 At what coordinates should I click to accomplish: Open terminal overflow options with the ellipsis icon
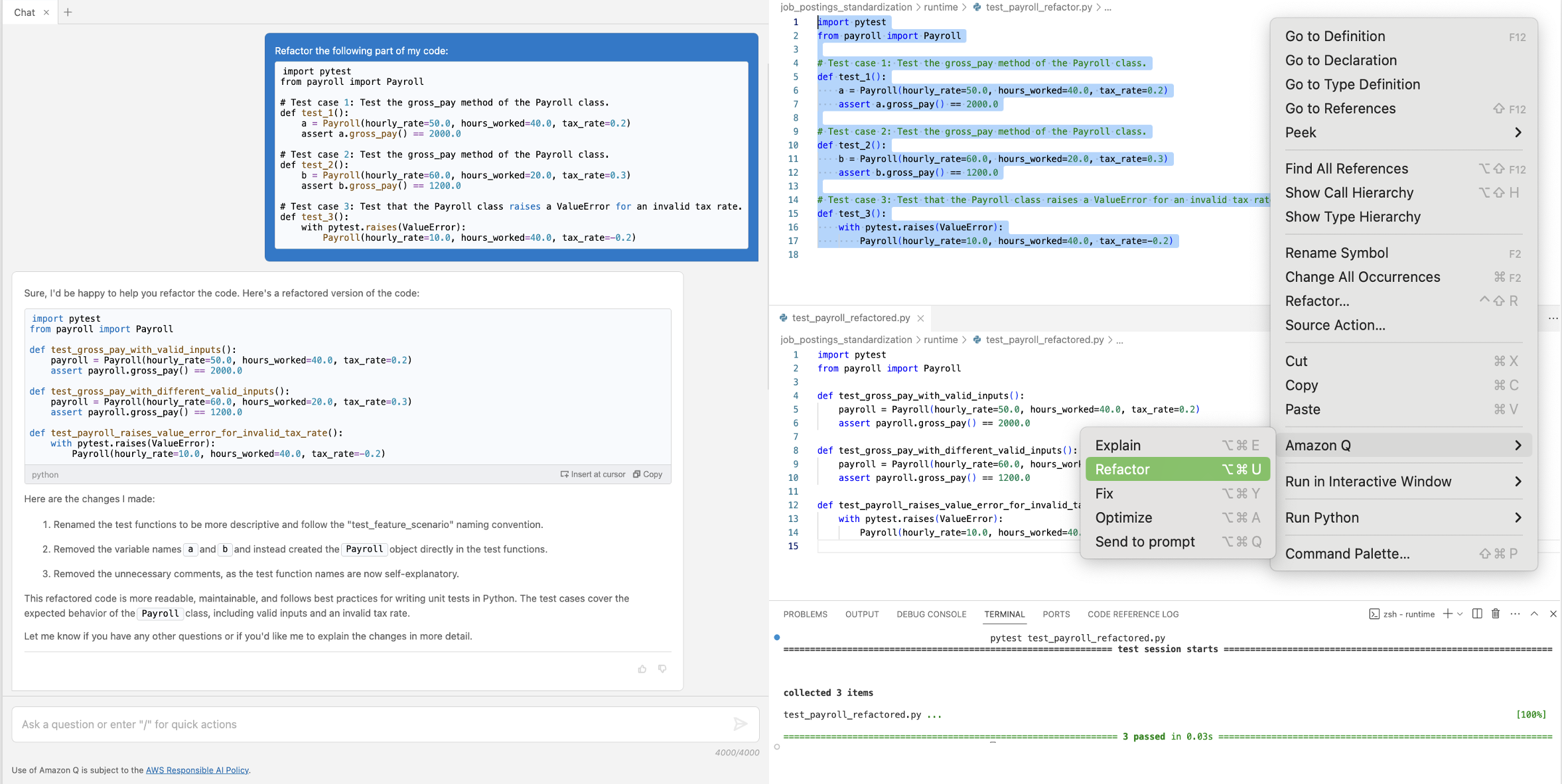[x=1514, y=614]
